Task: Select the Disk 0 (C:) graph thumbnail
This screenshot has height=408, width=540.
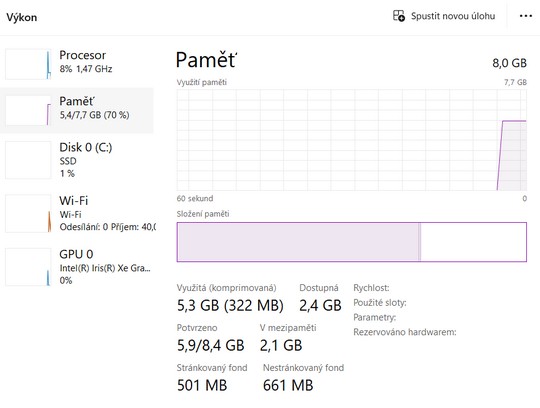Action: [x=28, y=160]
